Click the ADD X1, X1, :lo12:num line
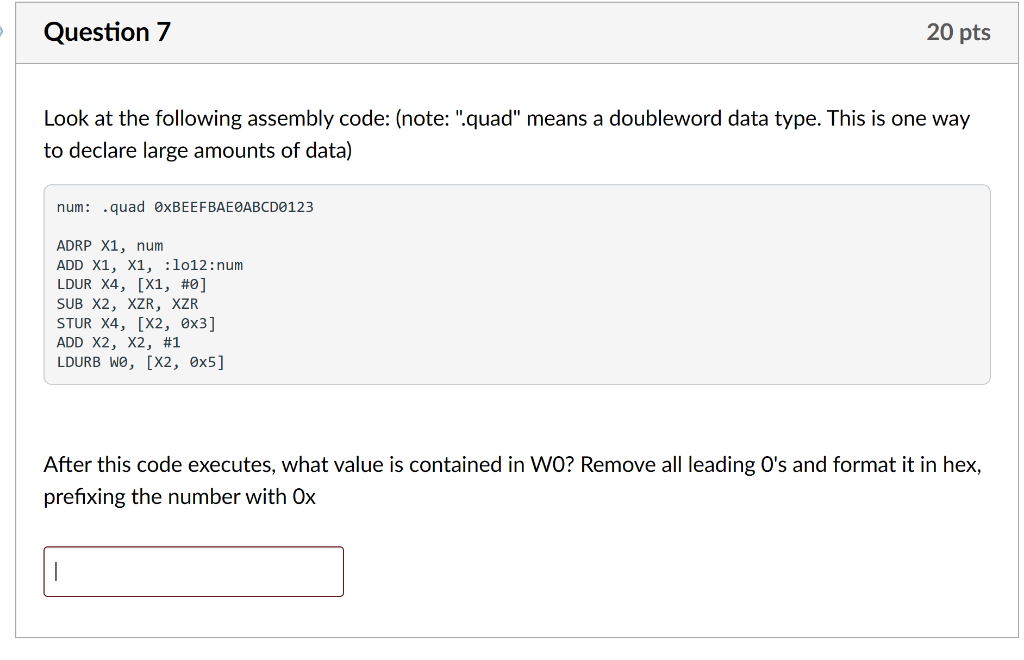Viewport: 1024px width, 660px height. pos(150,264)
